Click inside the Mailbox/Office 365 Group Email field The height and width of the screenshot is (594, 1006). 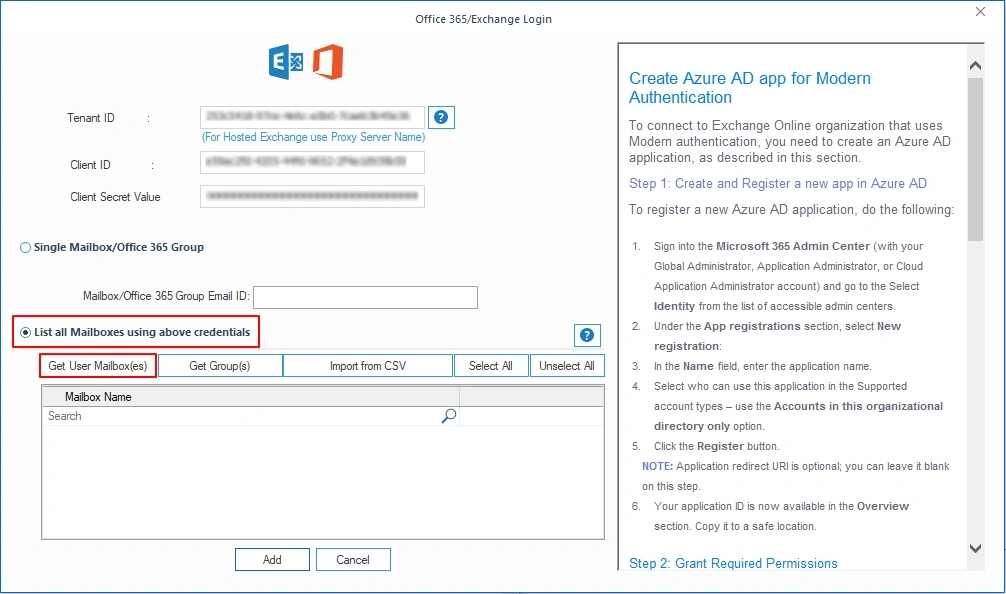[367, 297]
